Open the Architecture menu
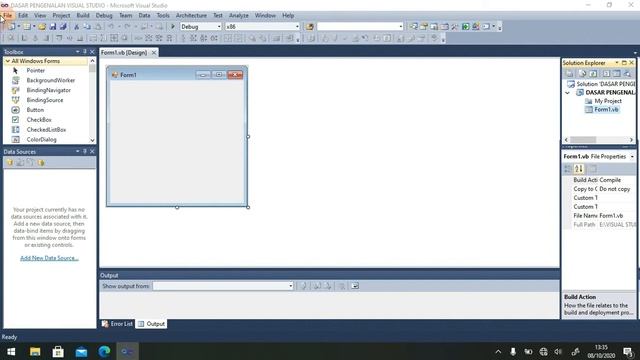This screenshot has height=360, width=640. [x=191, y=16]
